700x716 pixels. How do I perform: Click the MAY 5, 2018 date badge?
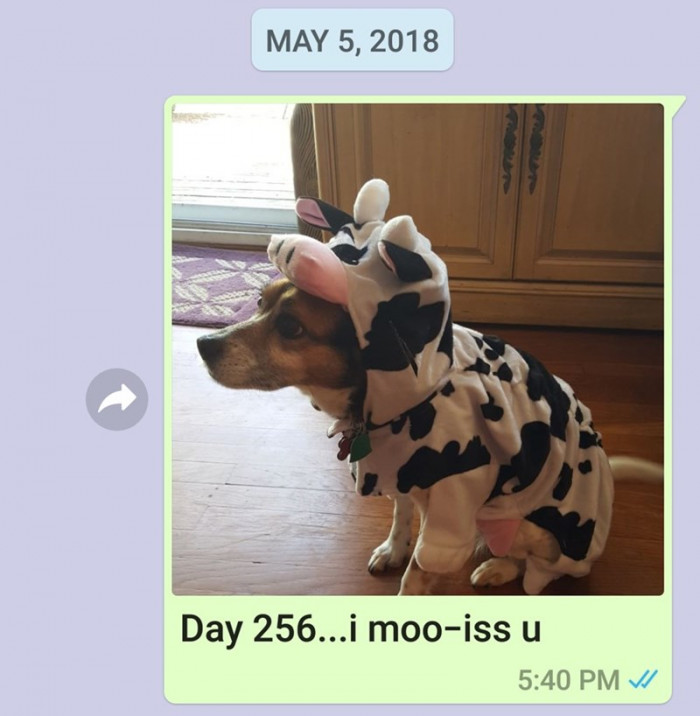point(353,40)
